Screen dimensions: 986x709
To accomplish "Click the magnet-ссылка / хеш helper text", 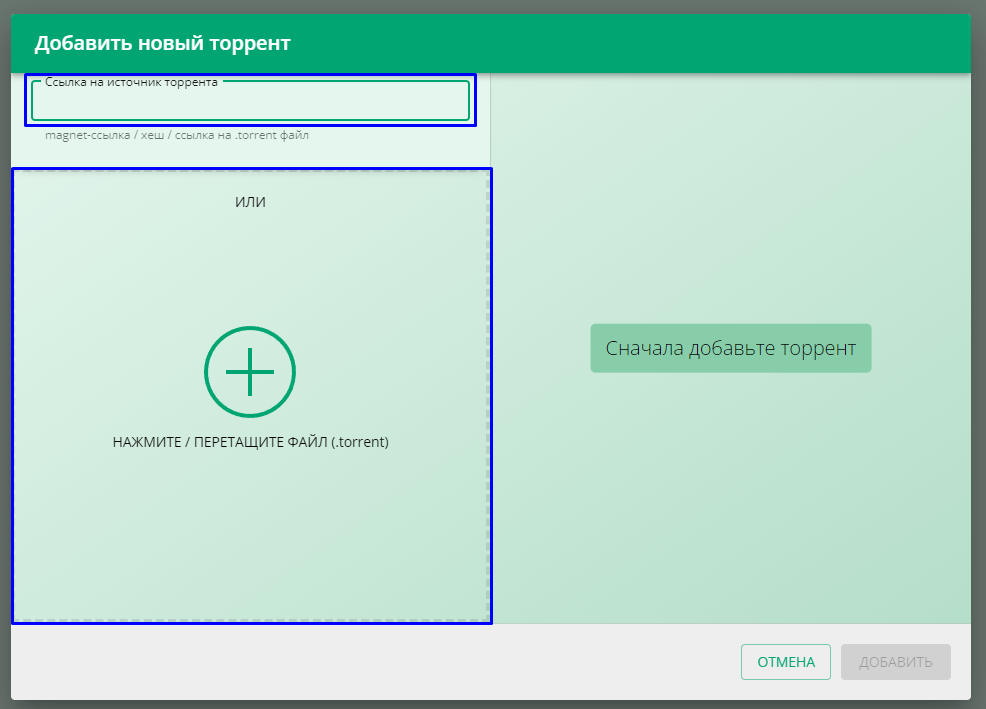I will tap(177, 135).
